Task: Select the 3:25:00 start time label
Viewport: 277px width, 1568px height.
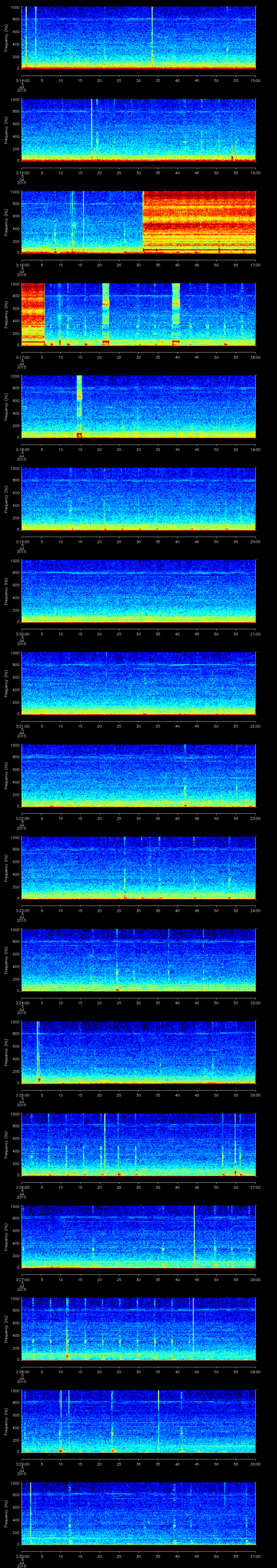Action: (22, 1095)
